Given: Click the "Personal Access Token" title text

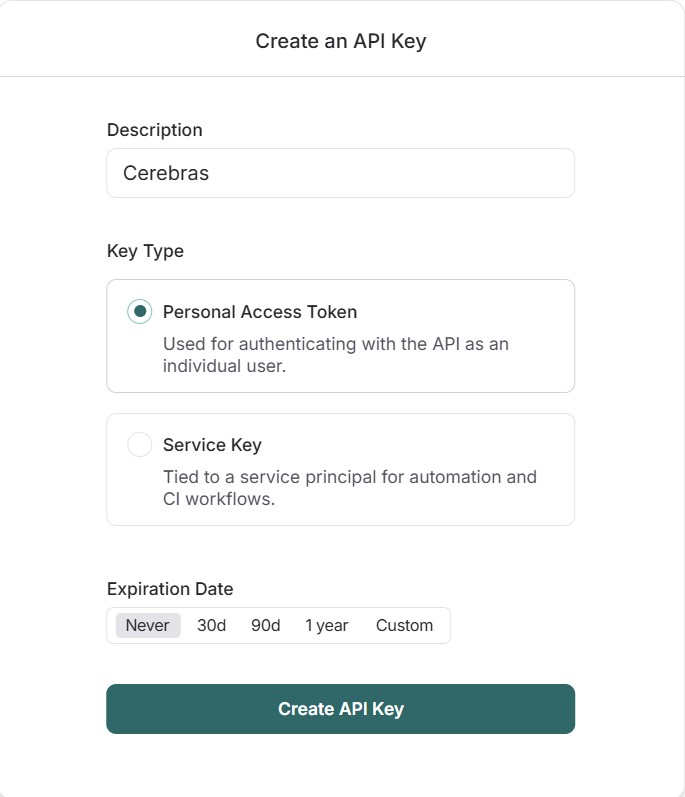Looking at the screenshot, I should (260, 311).
